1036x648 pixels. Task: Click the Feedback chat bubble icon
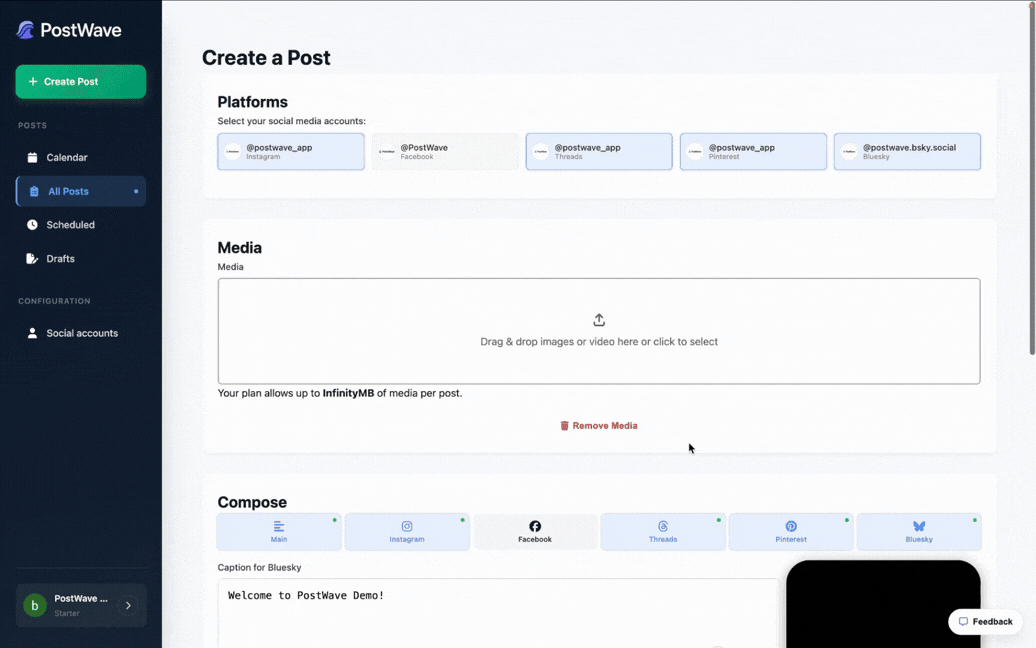963,622
